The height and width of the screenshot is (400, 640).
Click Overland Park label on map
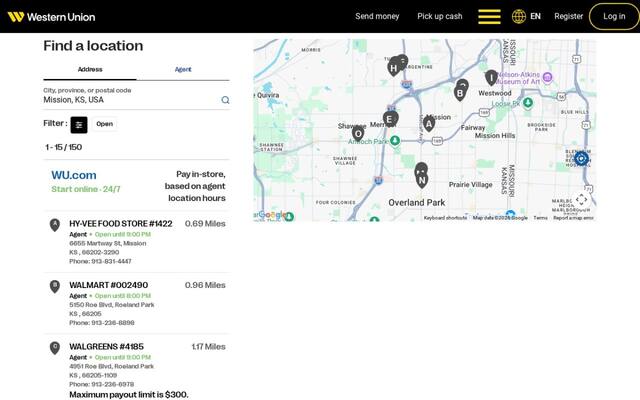coord(417,203)
